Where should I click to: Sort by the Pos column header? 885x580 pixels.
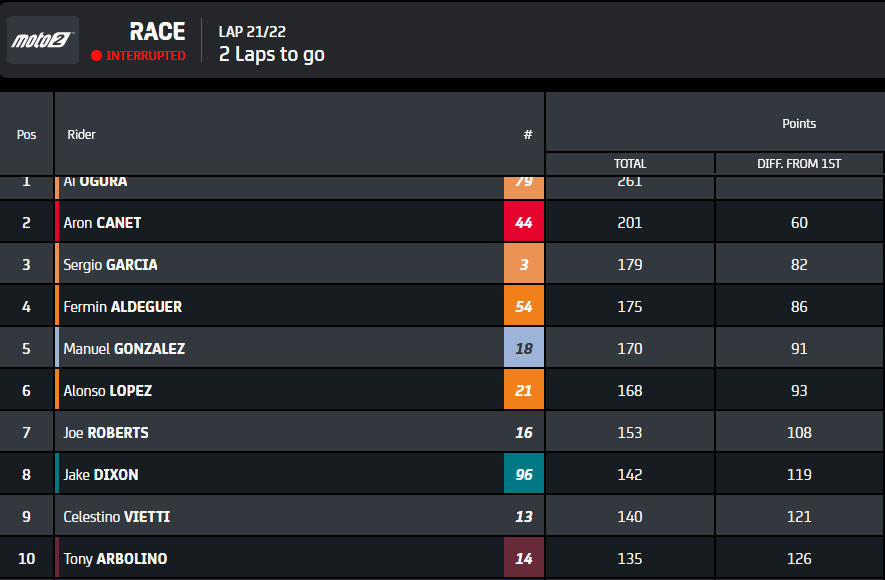coord(27,134)
